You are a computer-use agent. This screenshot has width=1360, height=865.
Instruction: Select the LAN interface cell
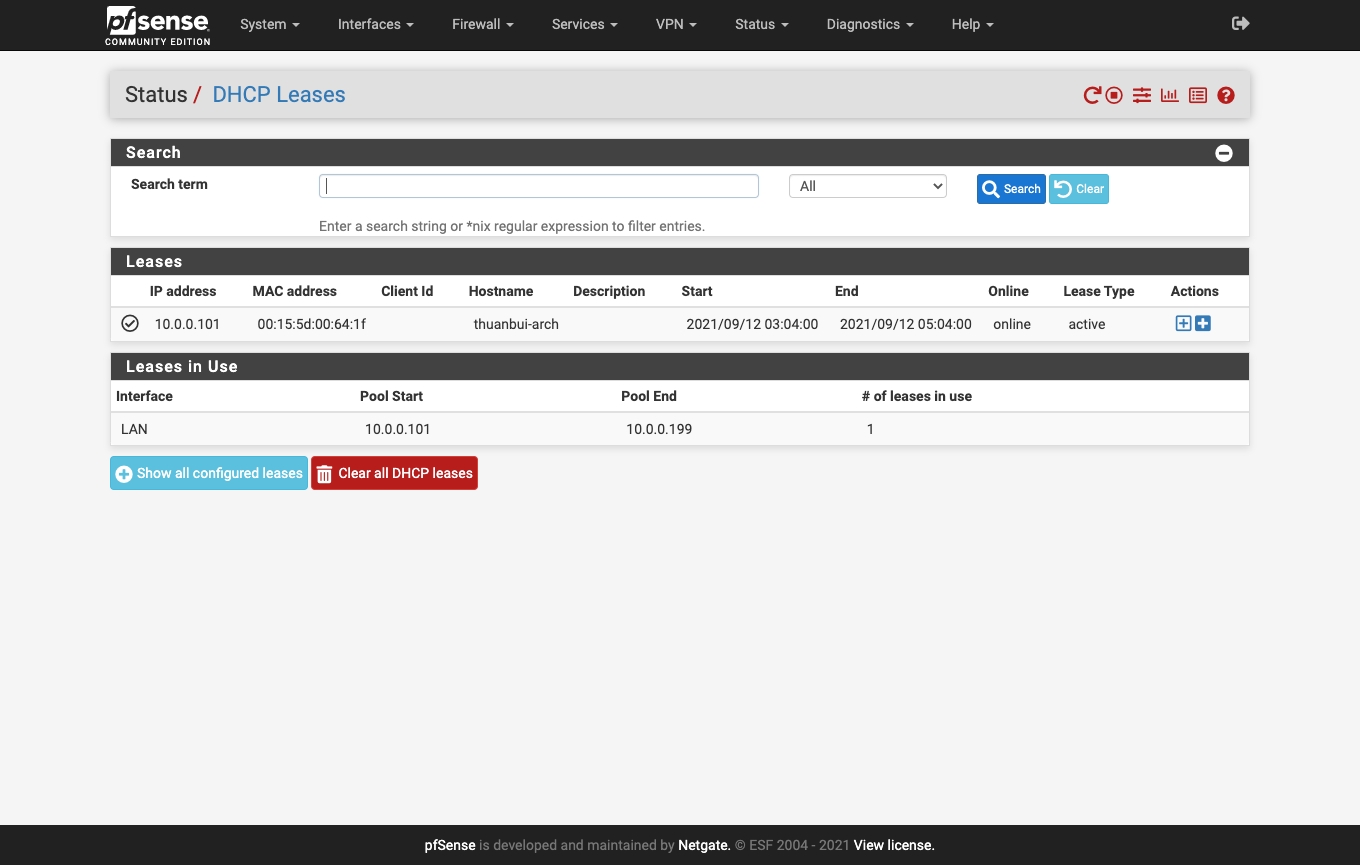[x=134, y=429]
